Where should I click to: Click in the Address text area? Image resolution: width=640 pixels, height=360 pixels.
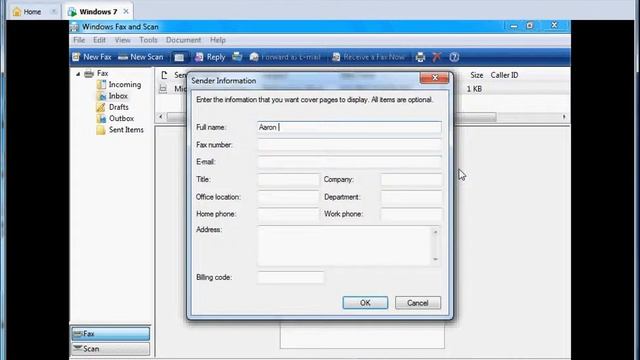click(344, 246)
